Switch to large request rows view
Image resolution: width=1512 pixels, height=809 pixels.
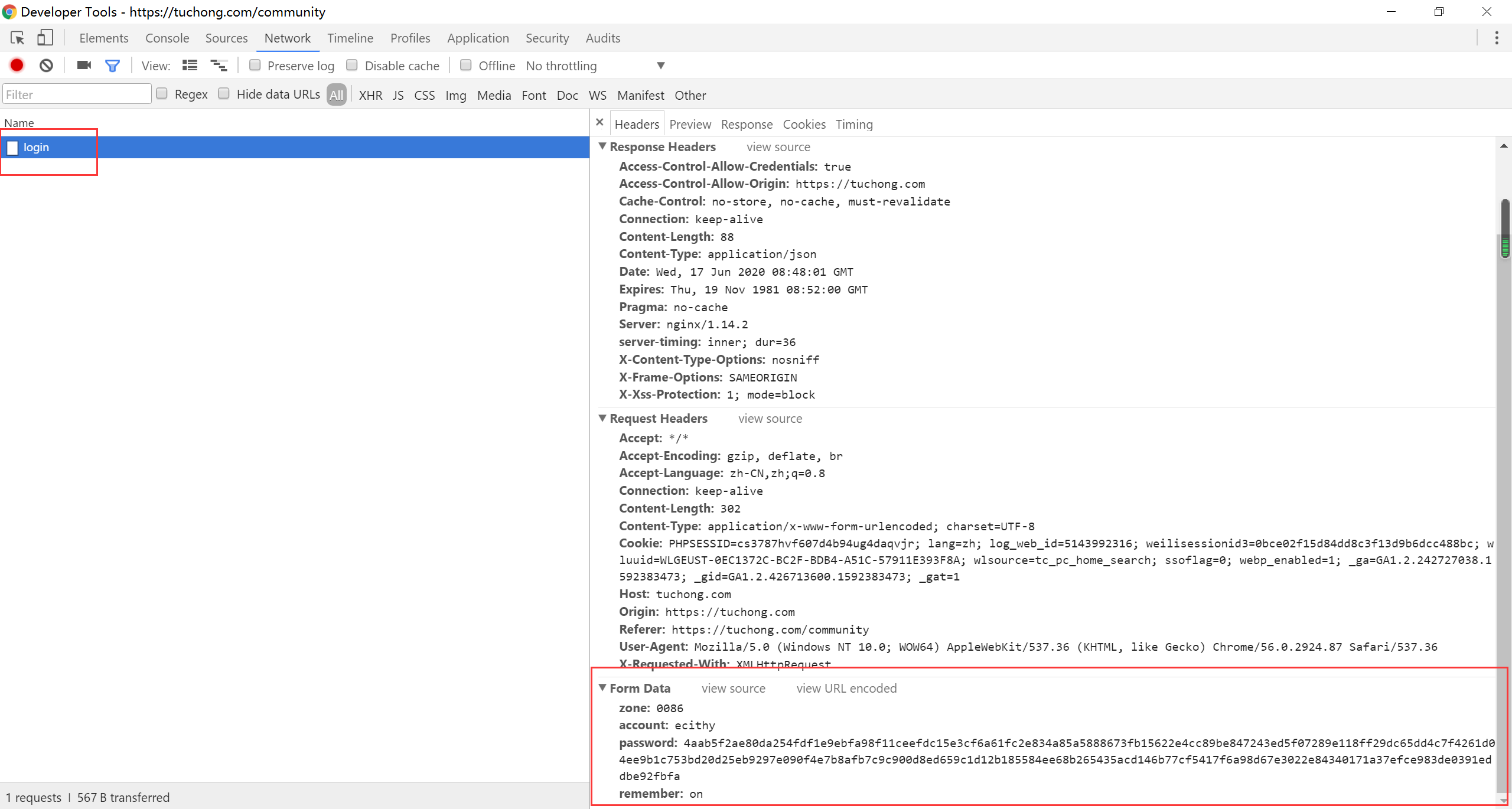190,66
